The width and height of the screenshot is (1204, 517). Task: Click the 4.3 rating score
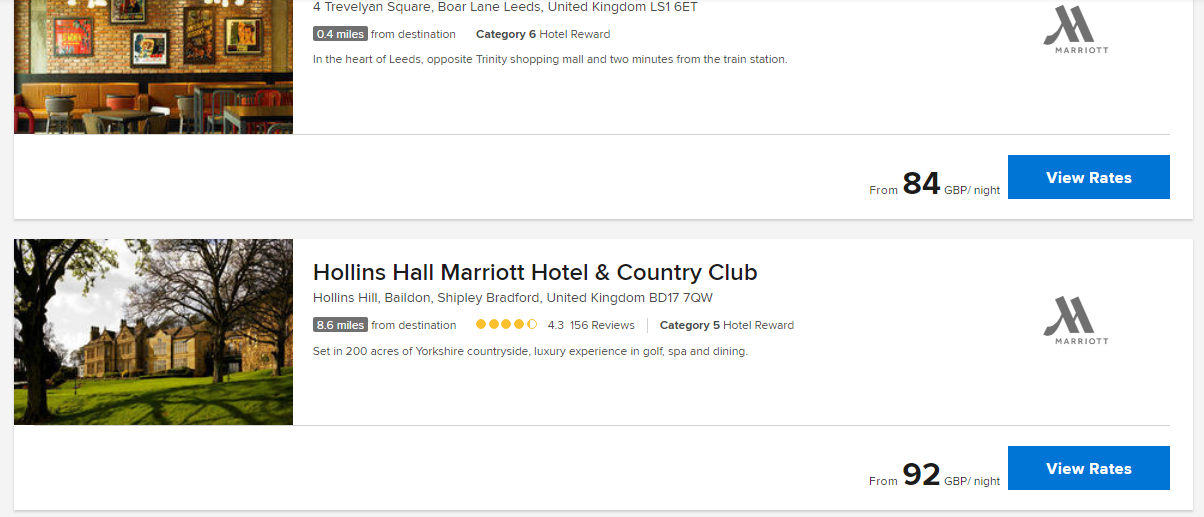[556, 325]
